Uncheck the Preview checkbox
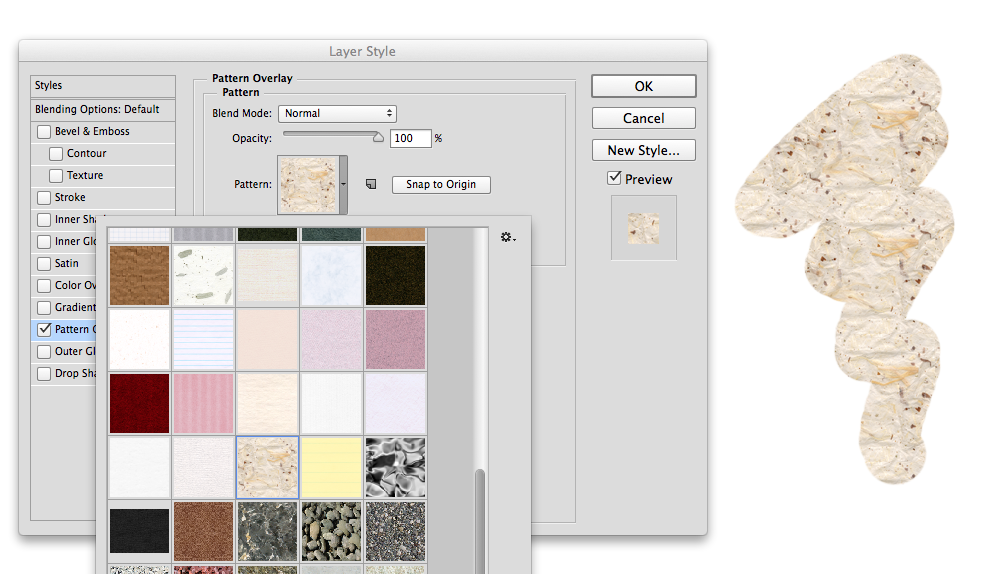Image resolution: width=990 pixels, height=574 pixels. pos(614,178)
